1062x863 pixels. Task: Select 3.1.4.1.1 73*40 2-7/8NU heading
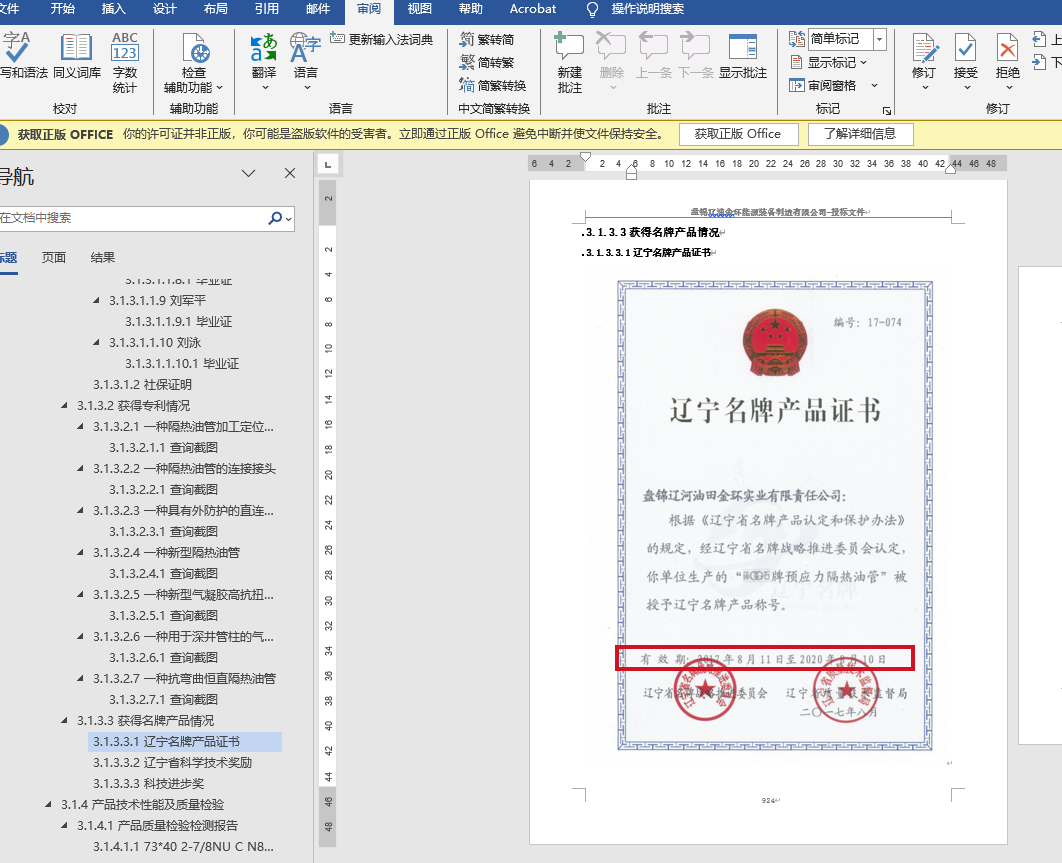click(x=184, y=847)
